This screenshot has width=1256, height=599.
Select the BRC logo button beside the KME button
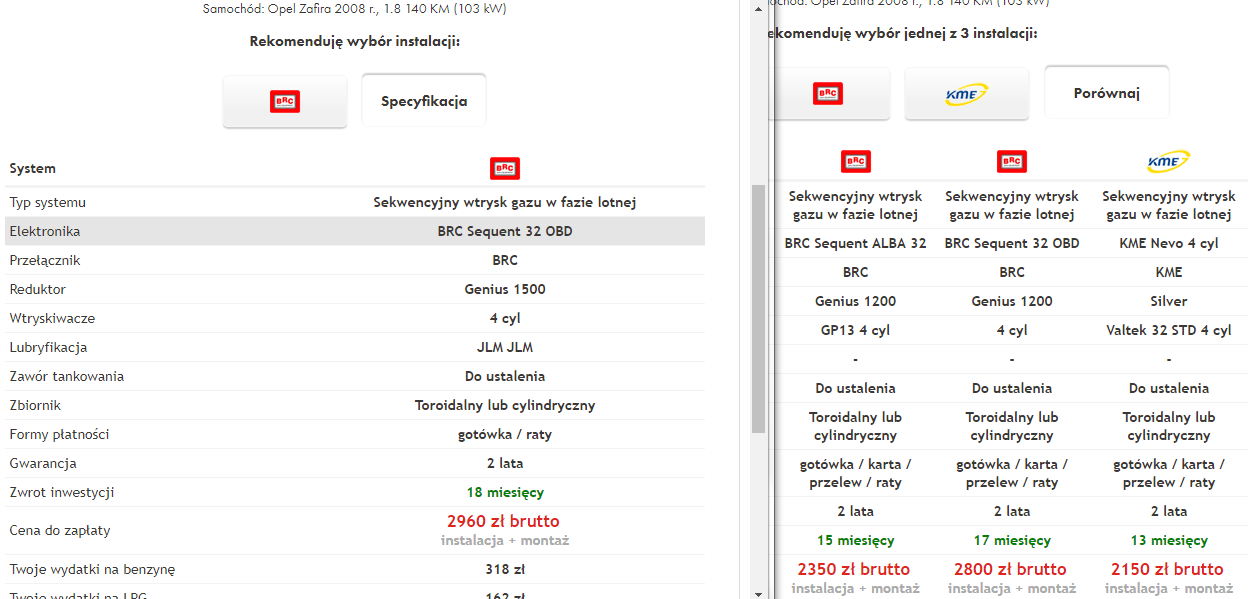828,95
